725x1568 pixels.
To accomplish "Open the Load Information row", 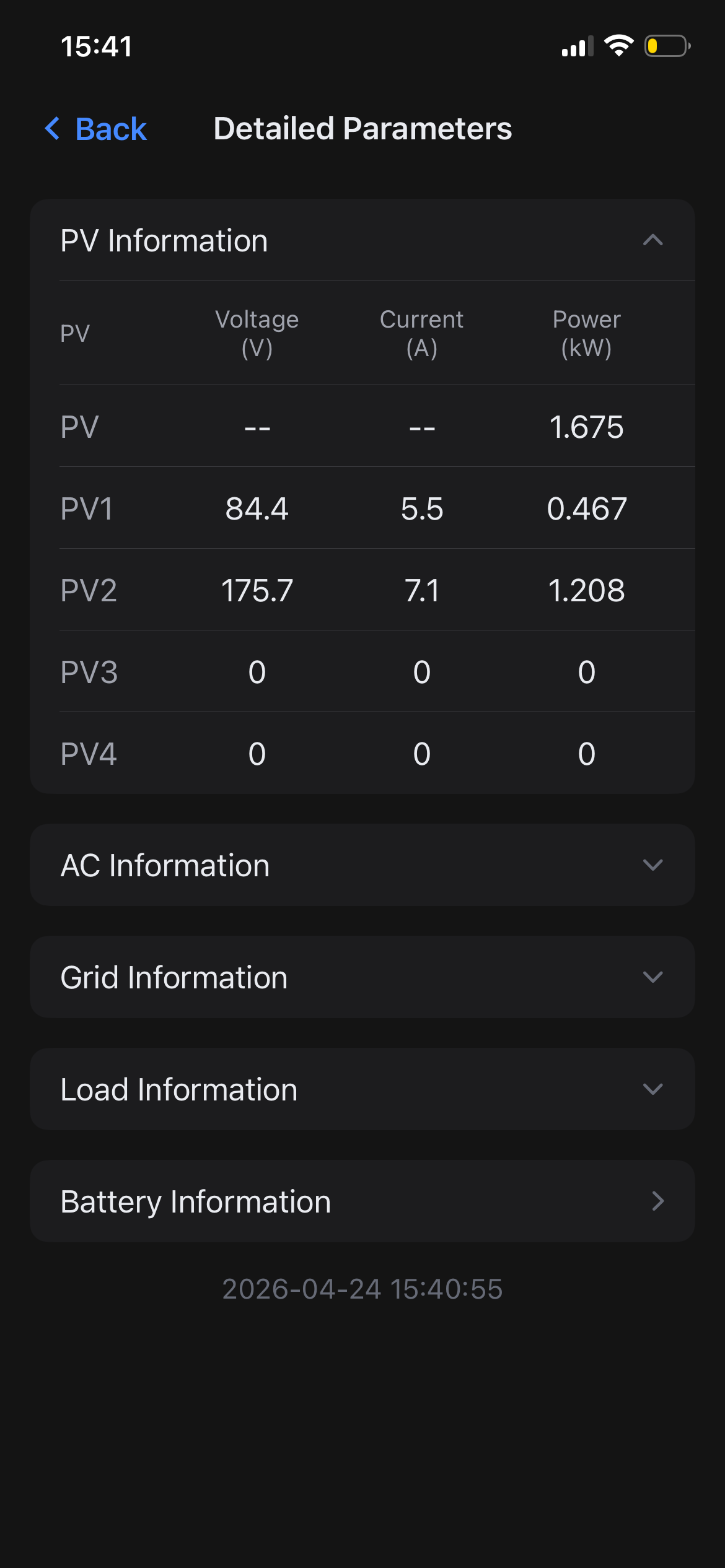I will pos(362,1089).
